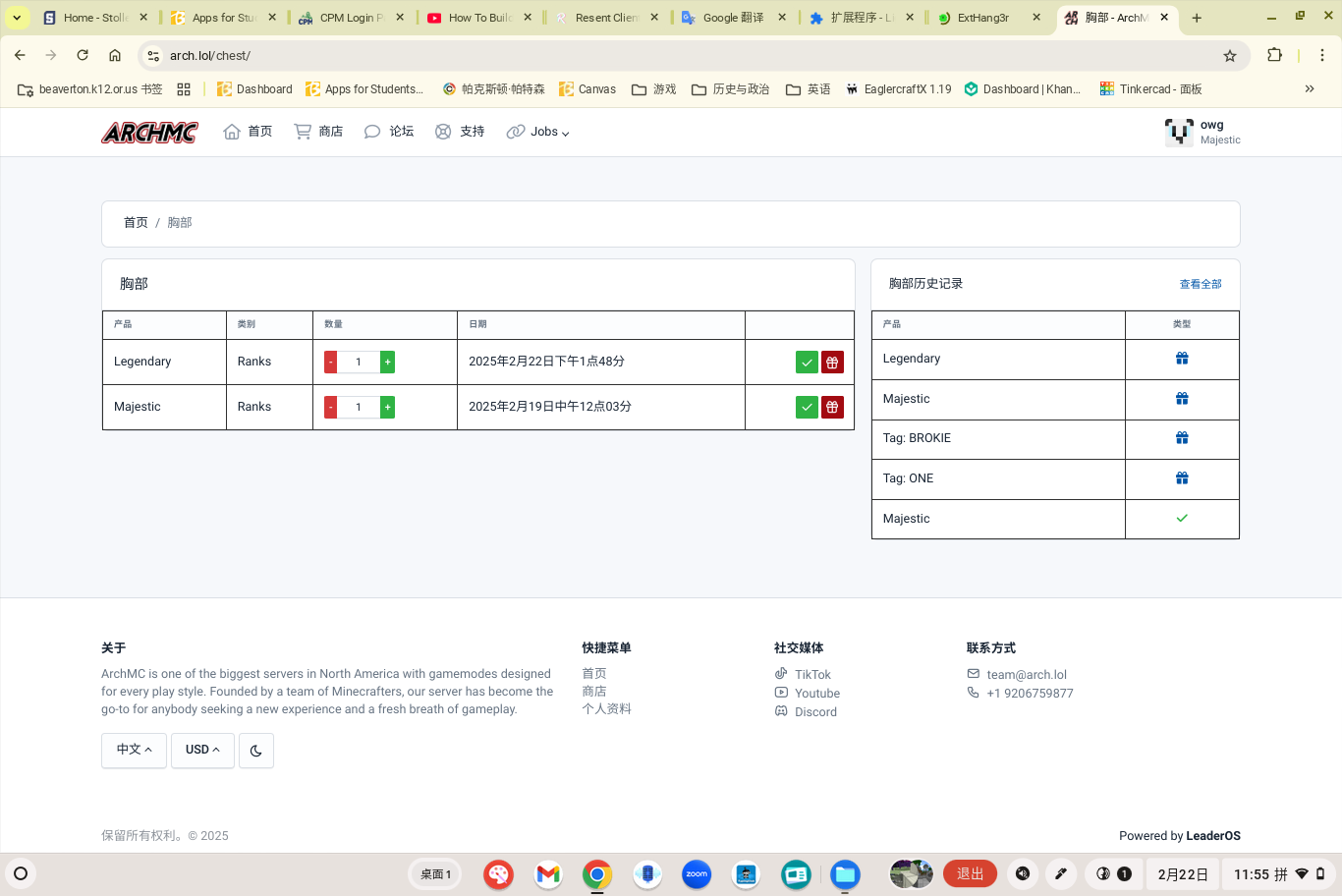Open the 英语 bookmarks folder
This screenshot has width=1342, height=896.
coord(809,89)
